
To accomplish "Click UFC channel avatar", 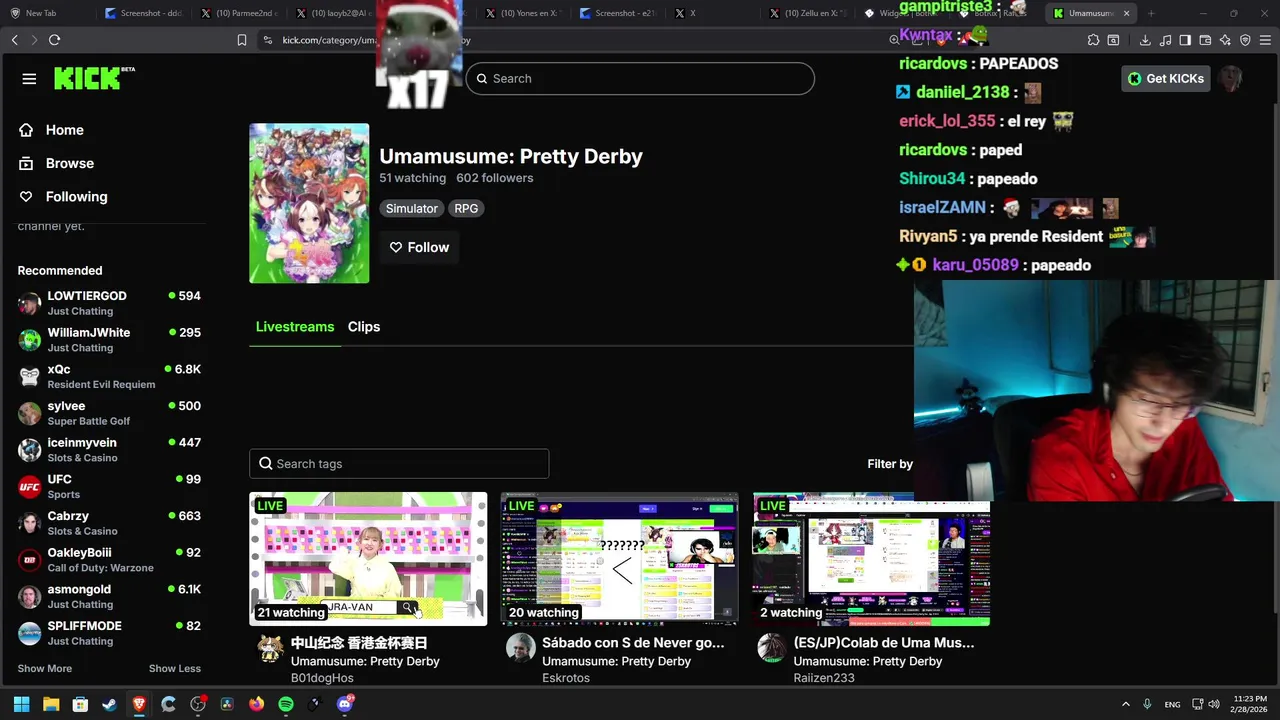I will pyautogui.click(x=29, y=487).
